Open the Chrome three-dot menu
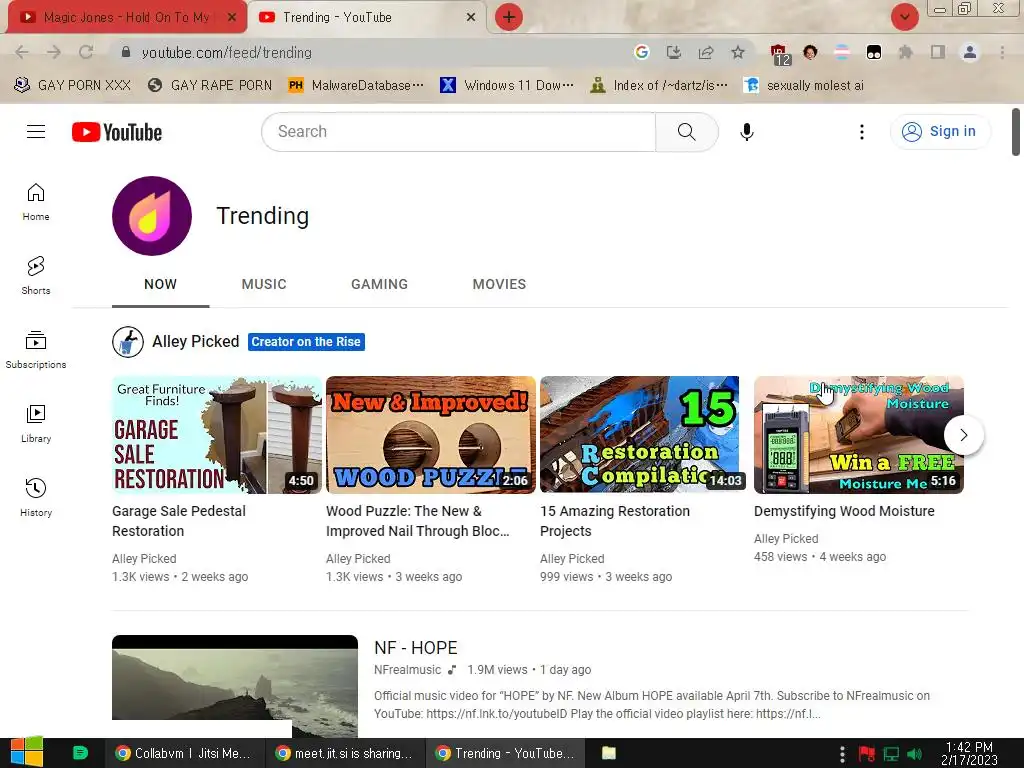Screen dimensions: 1024x768 pos(1002,52)
